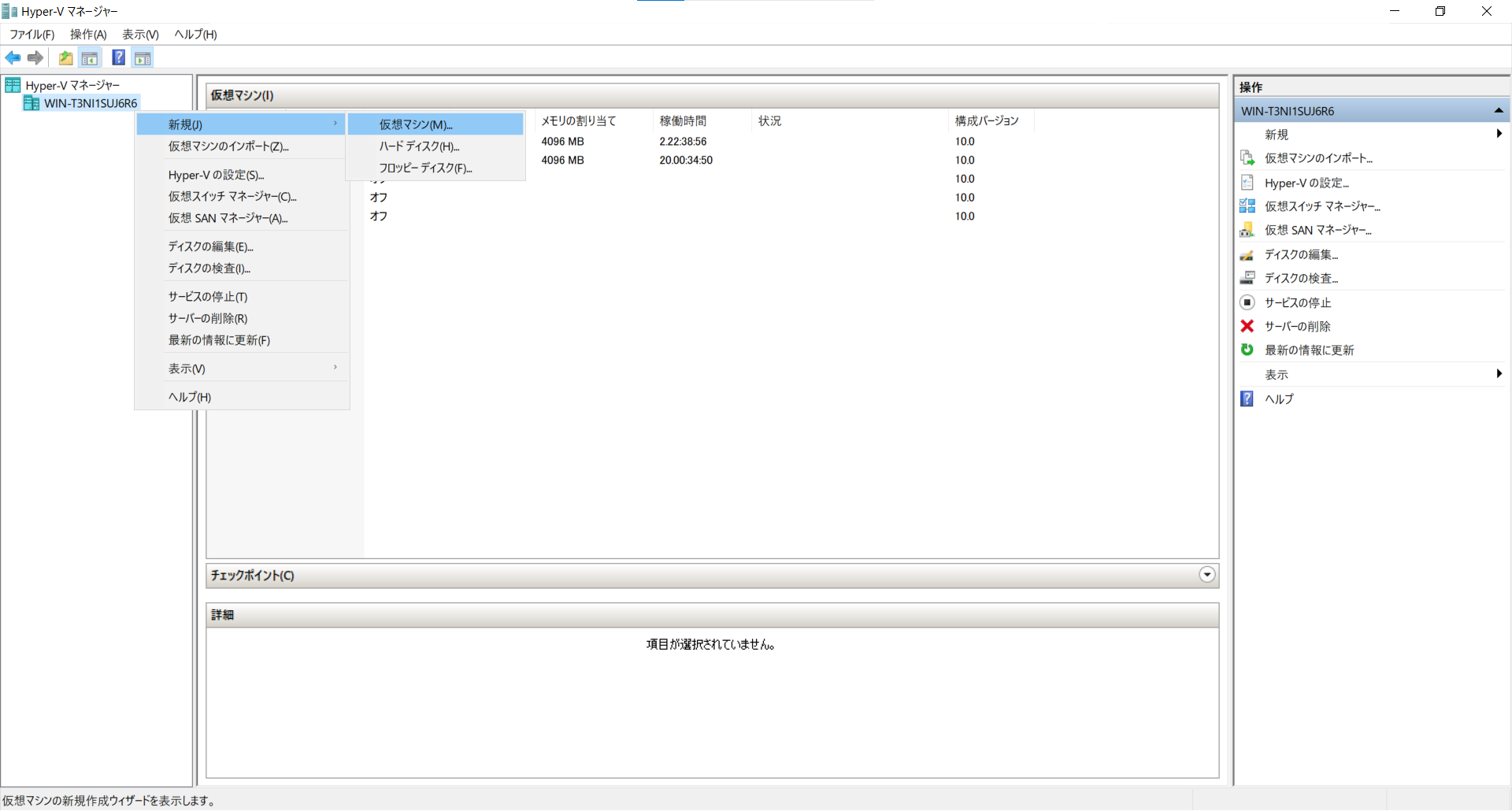This screenshot has height=811, width=1512.
Task: Choose 仮想マシンのインポート(Z)... in context menu
Action: 242,146
